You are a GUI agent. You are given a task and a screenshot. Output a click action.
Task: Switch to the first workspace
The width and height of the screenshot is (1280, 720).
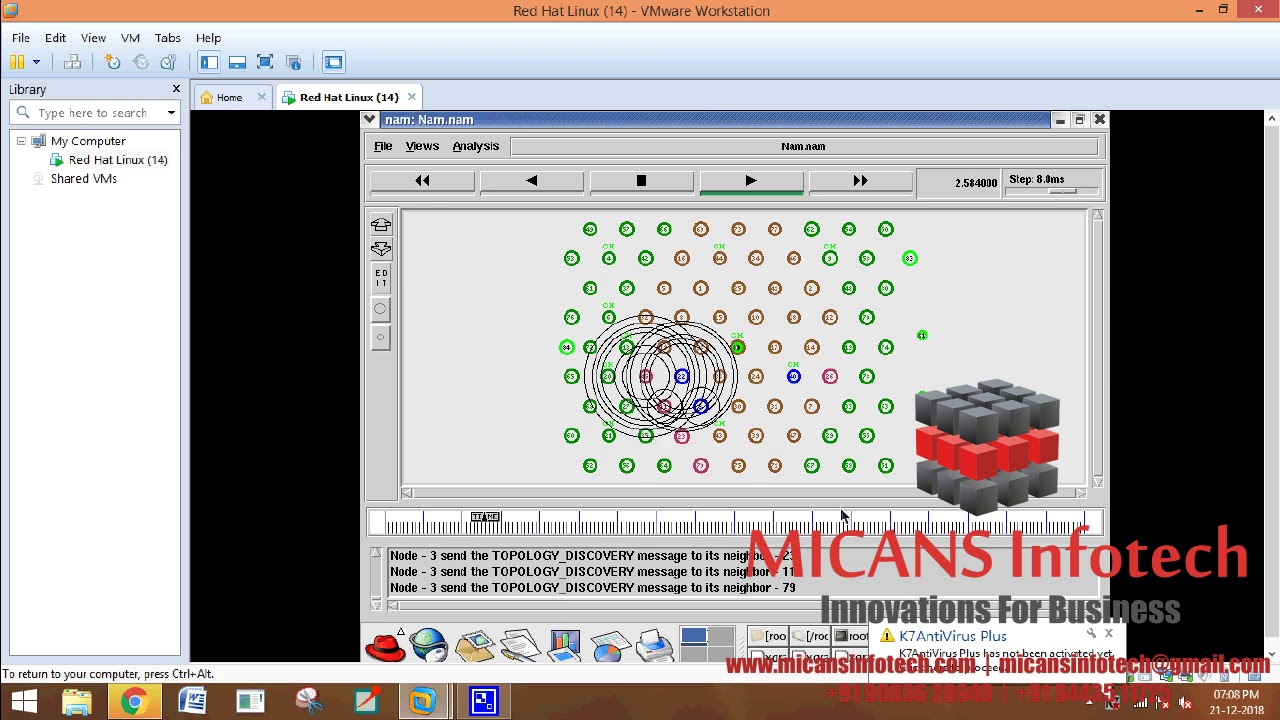694,636
